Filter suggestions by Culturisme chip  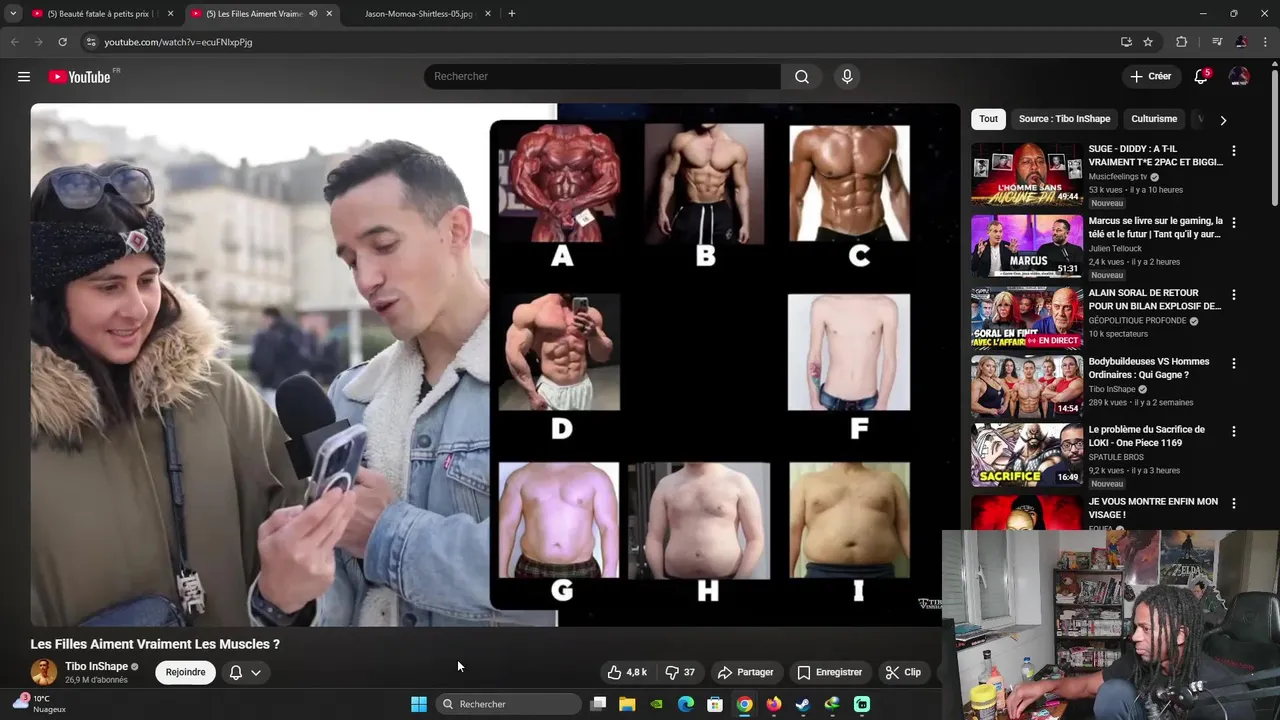pos(1154,119)
